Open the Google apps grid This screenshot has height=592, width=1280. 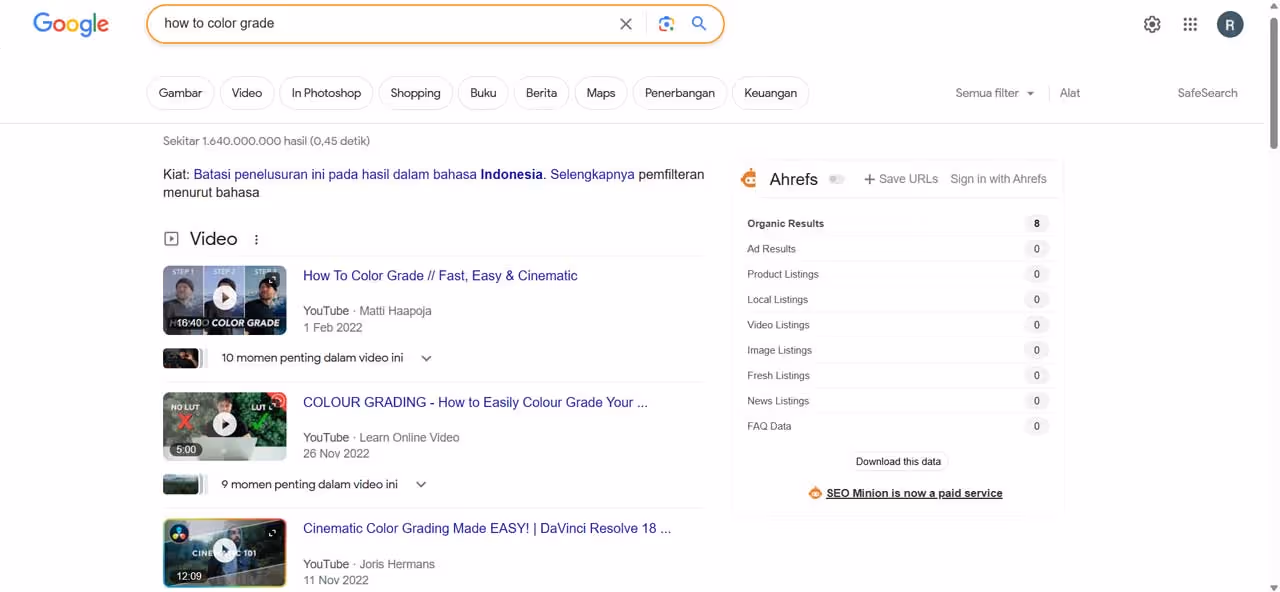click(1190, 25)
